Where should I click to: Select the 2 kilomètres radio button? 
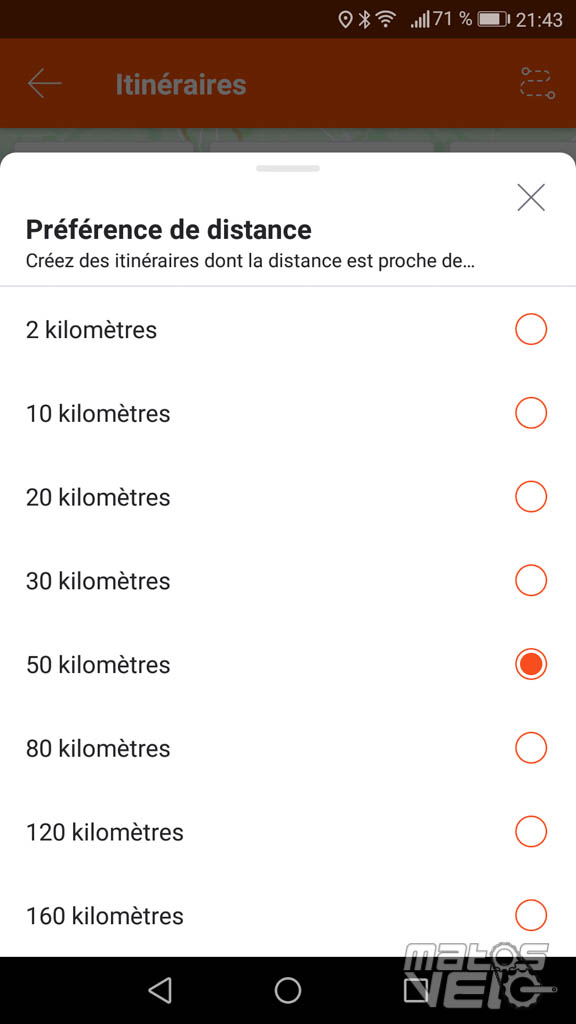[531, 330]
